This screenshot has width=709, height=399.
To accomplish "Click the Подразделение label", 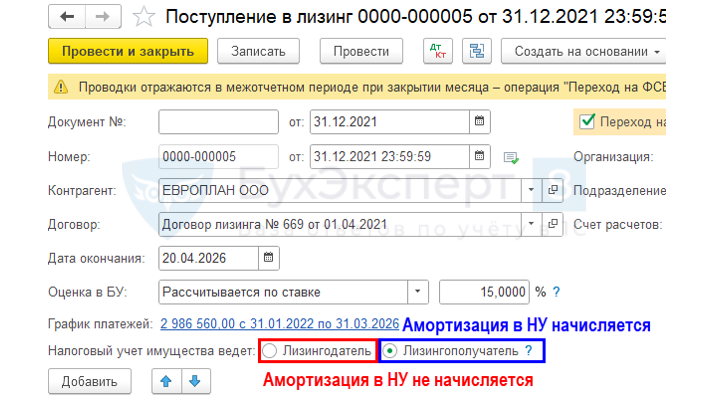I will tap(619, 190).
